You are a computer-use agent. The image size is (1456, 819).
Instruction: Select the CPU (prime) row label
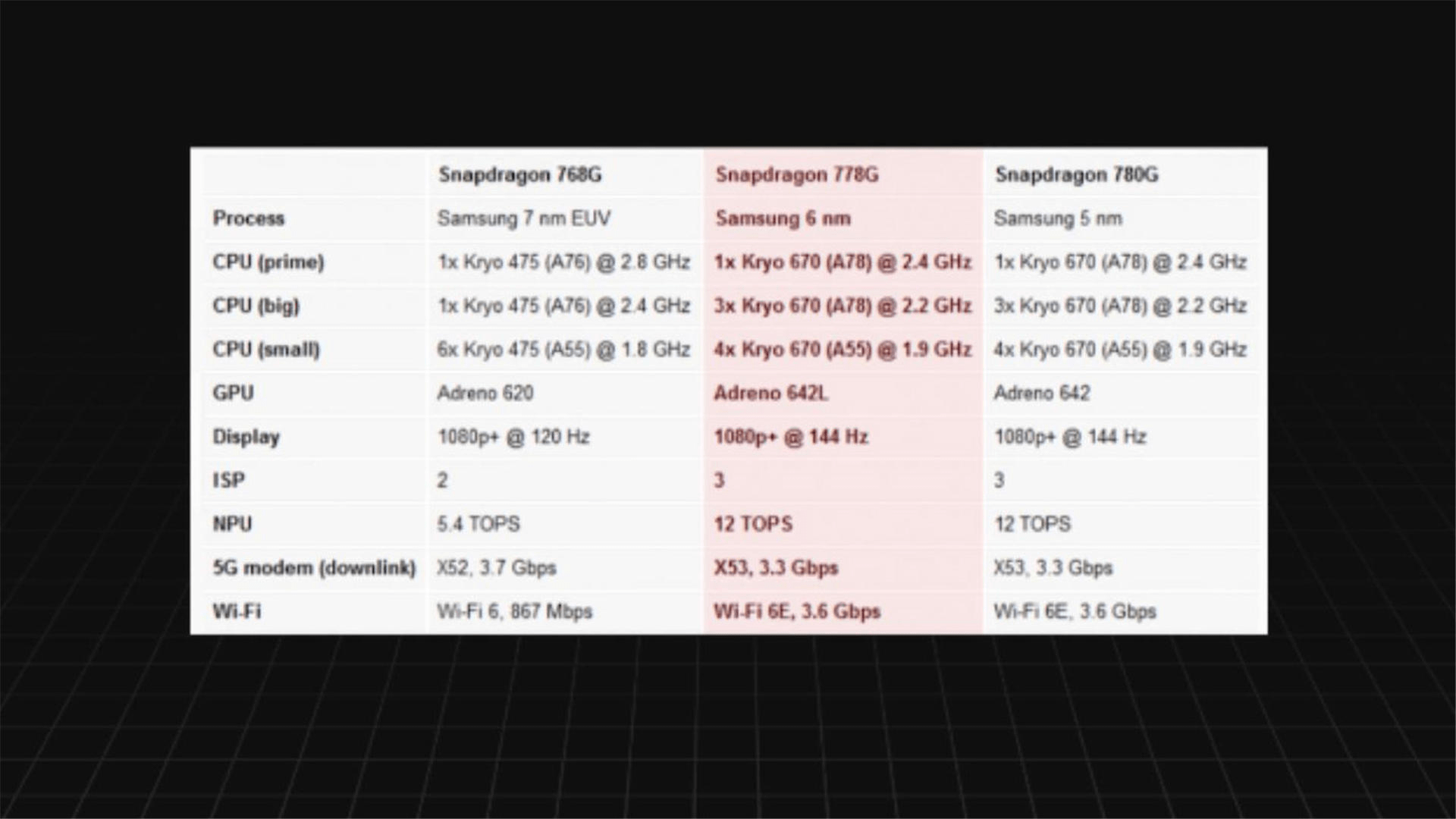click(268, 262)
